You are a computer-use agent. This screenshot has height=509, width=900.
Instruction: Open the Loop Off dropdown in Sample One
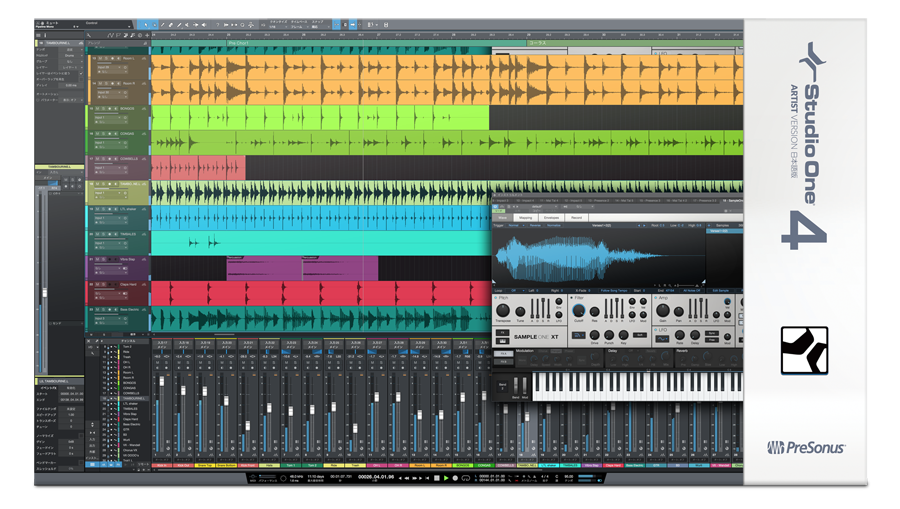coord(516,290)
